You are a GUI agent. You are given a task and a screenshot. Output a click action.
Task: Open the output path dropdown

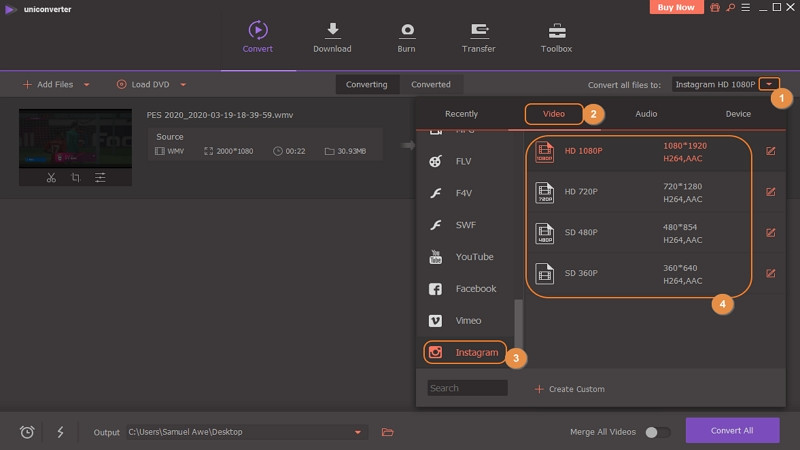(x=358, y=432)
